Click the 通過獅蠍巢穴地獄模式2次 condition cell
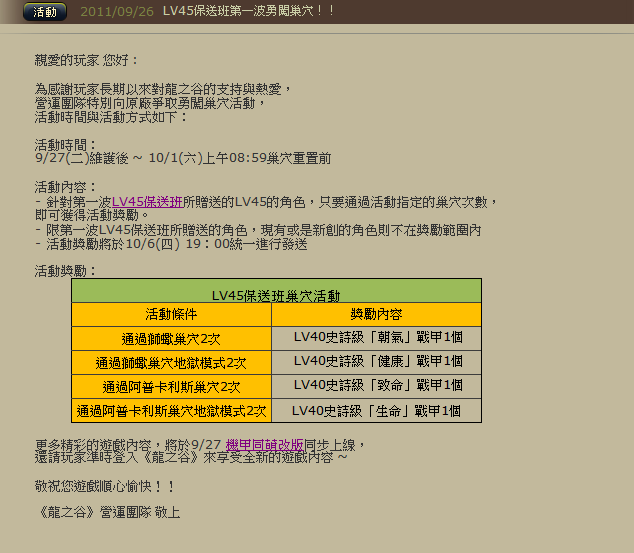 point(171,362)
